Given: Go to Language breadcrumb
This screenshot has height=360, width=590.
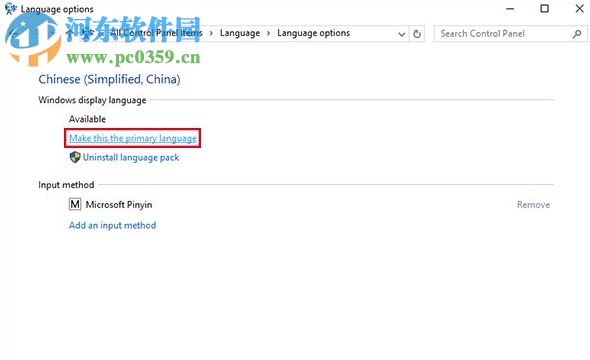Looking at the screenshot, I should coord(240,33).
